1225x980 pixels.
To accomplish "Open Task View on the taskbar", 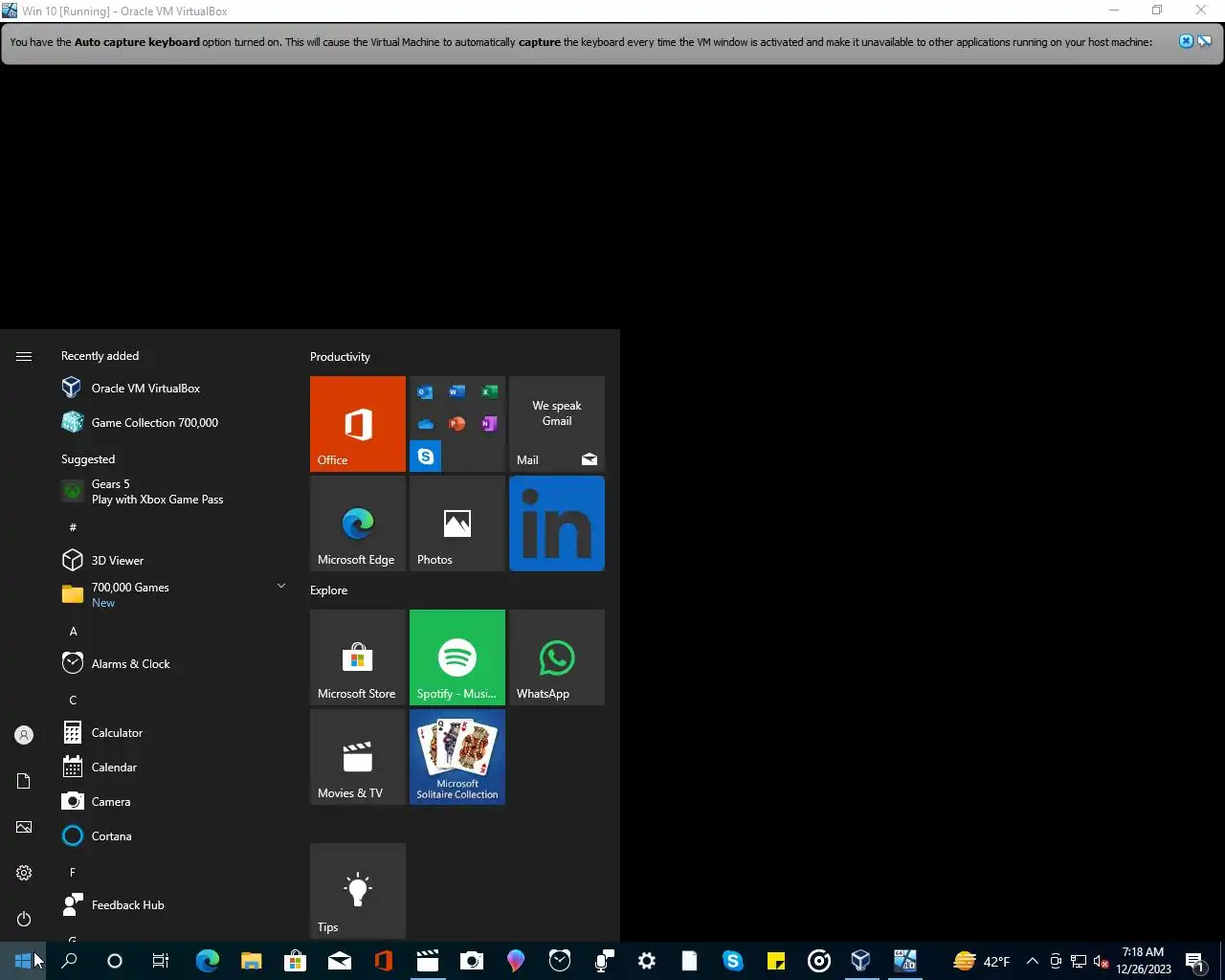I will (161, 961).
